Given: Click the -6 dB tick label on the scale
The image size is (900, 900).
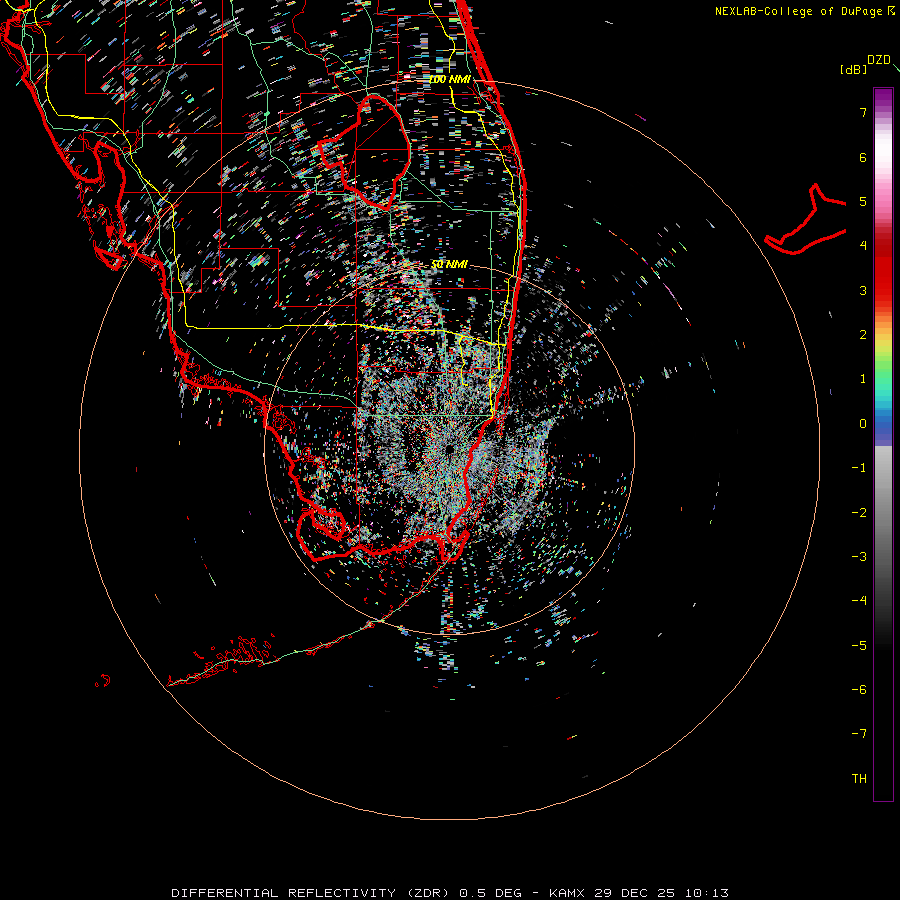Looking at the screenshot, I should (x=859, y=690).
